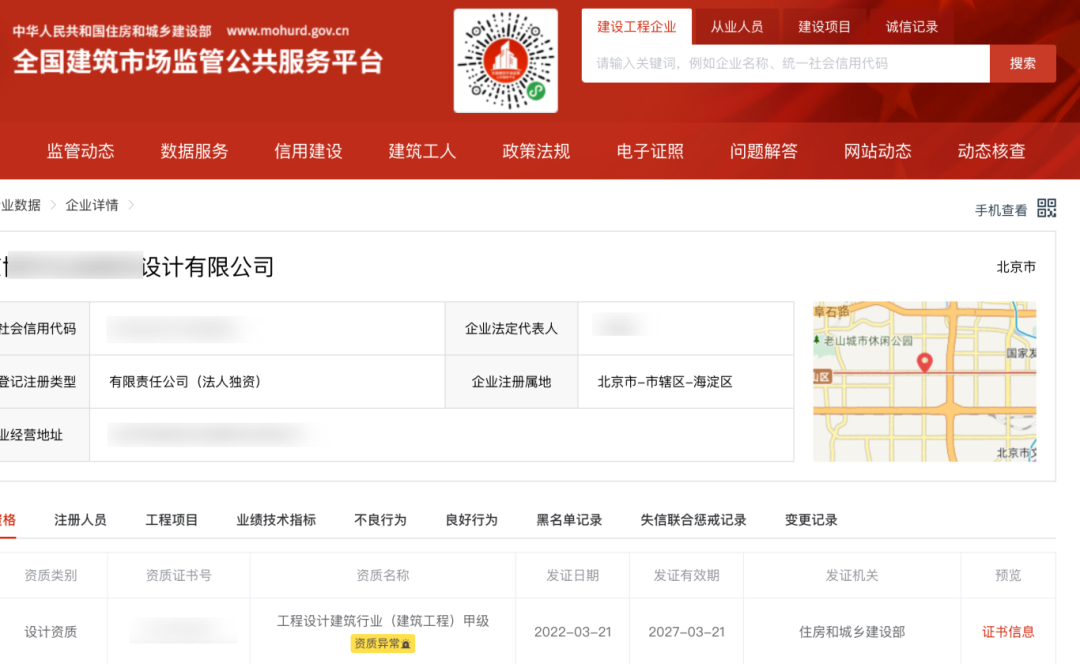This screenshot has width=1080, height=664.
Task: Click the small QR icon beside 手机查看
Action: pyautogui.click(x=1046, y=207)
